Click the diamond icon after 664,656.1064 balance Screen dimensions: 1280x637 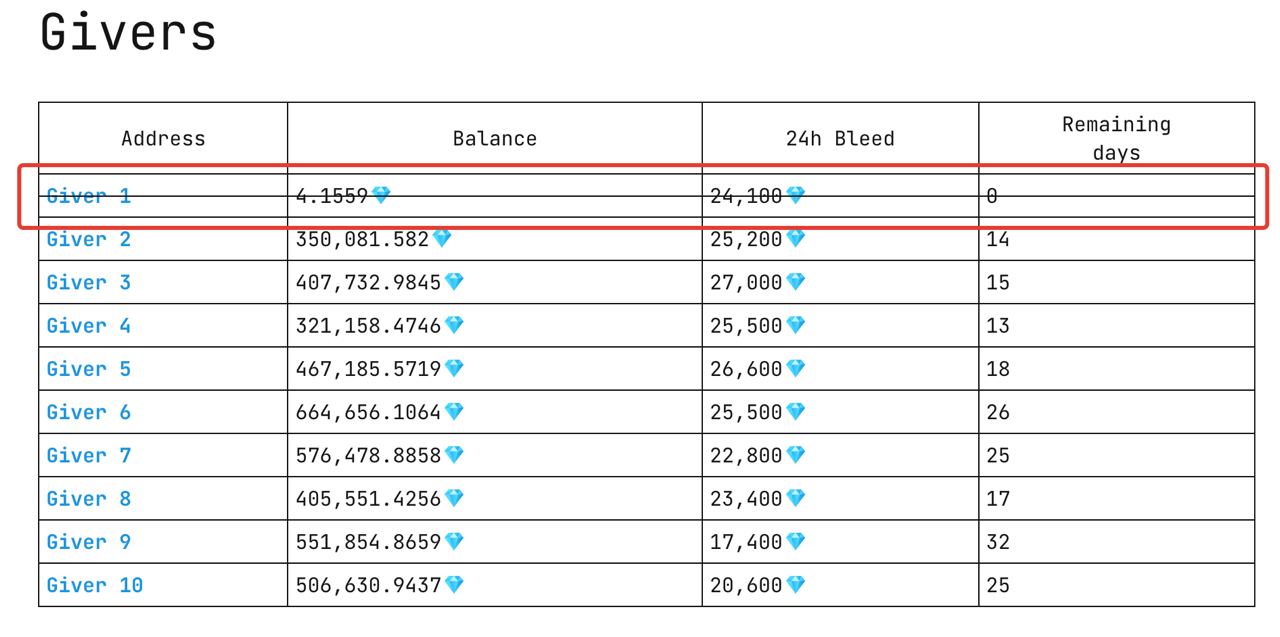click(454, 412)
